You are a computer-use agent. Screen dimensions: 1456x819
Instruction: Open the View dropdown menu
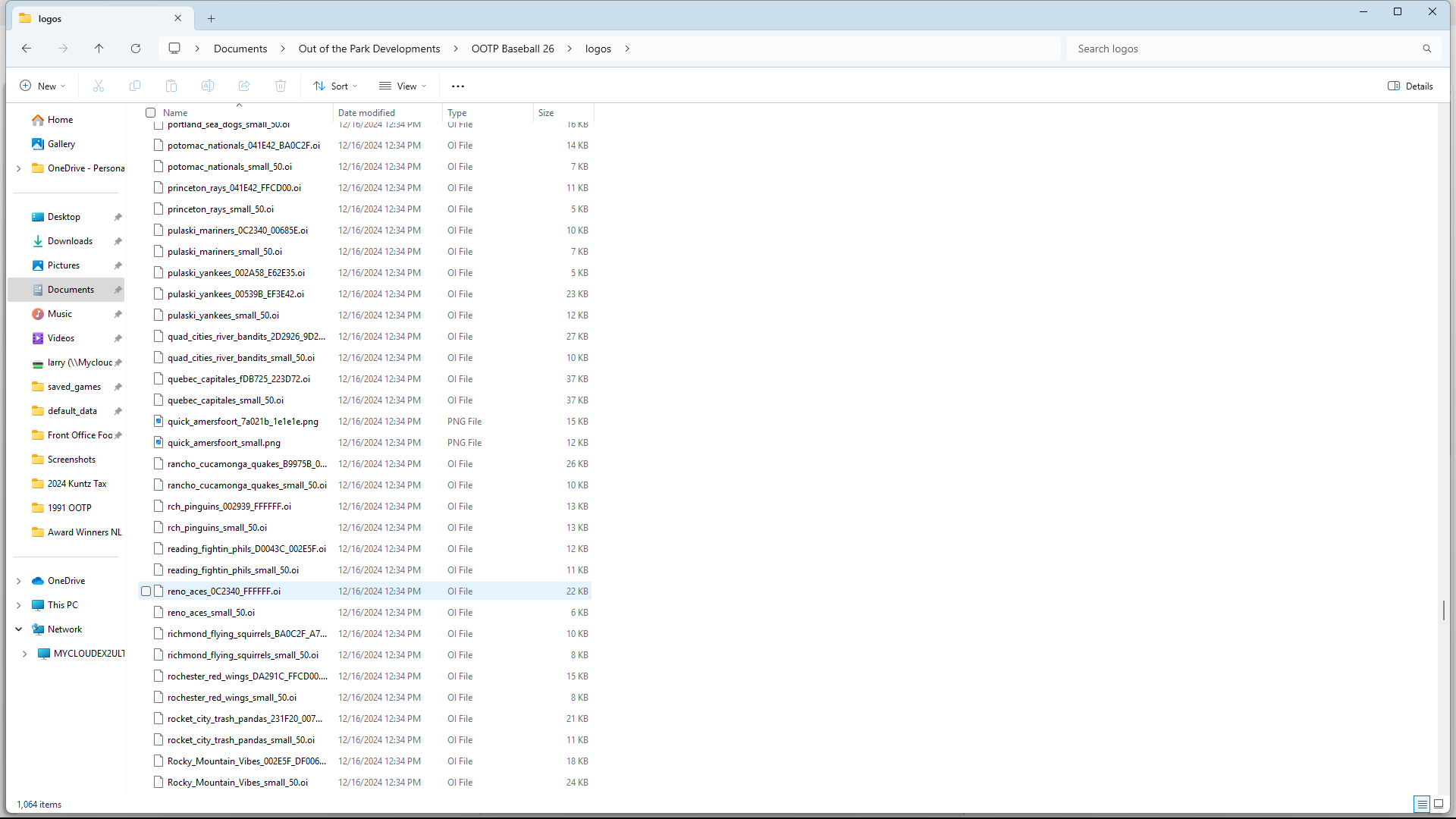(403, 86)
